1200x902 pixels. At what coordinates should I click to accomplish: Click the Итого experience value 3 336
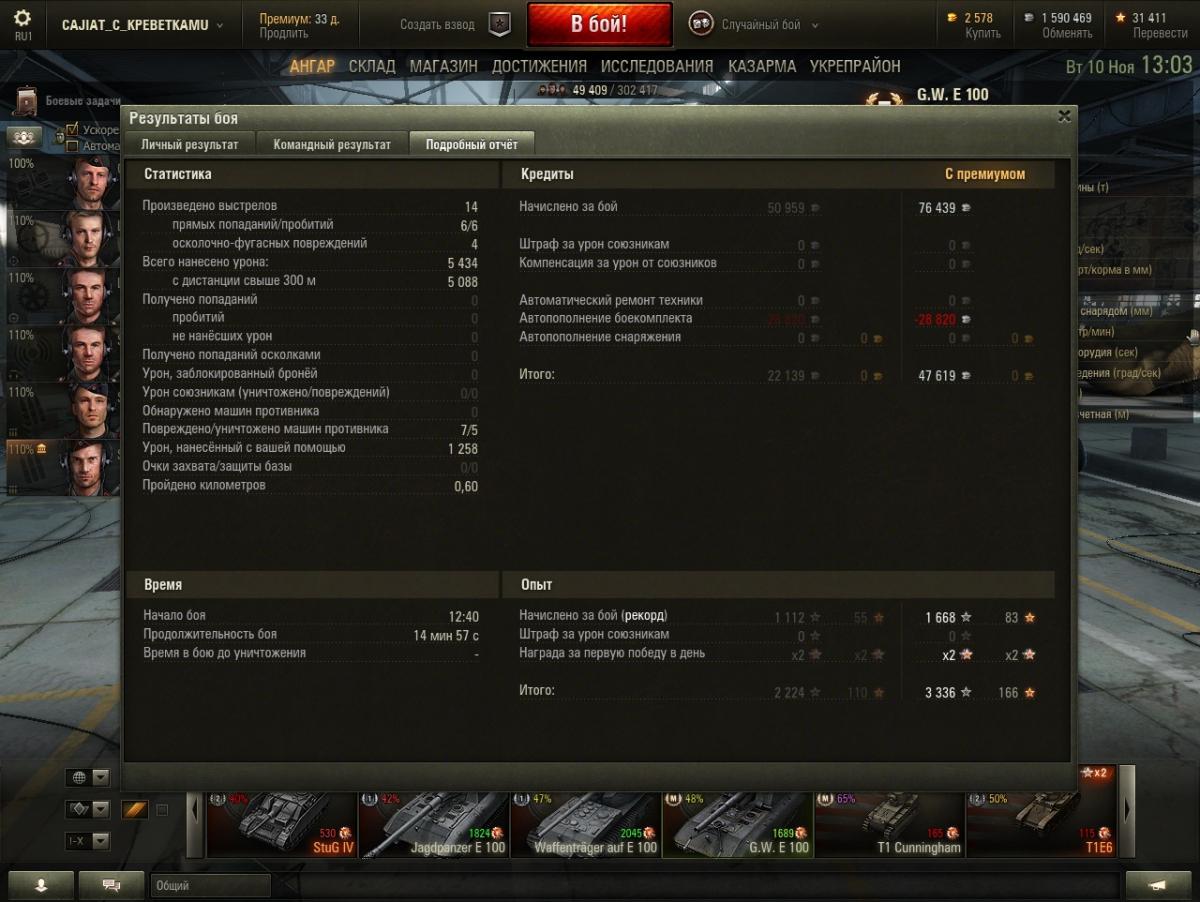(940, 692)
